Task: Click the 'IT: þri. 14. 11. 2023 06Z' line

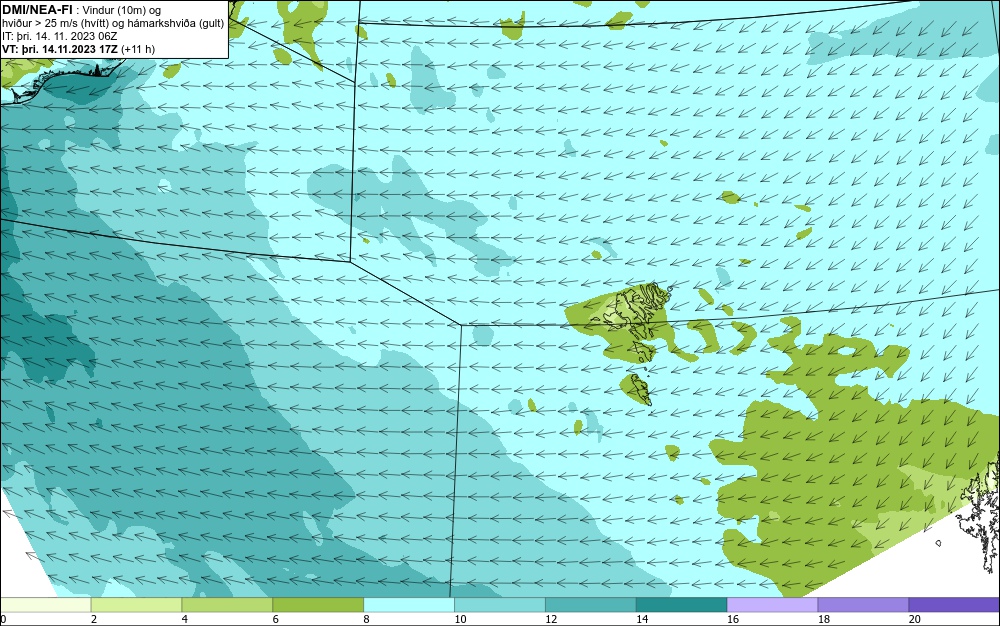Action: (59, 36)
